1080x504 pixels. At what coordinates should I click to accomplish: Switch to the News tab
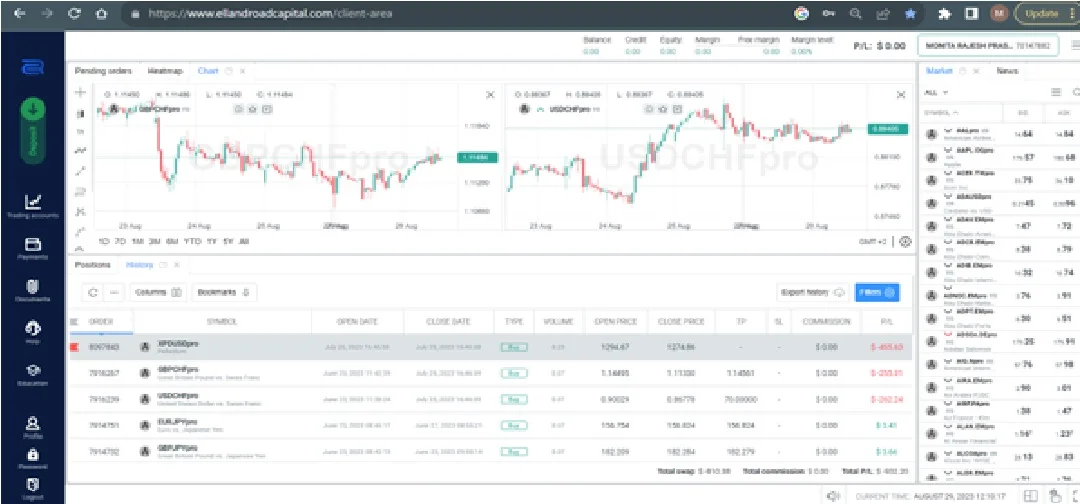1007,71
